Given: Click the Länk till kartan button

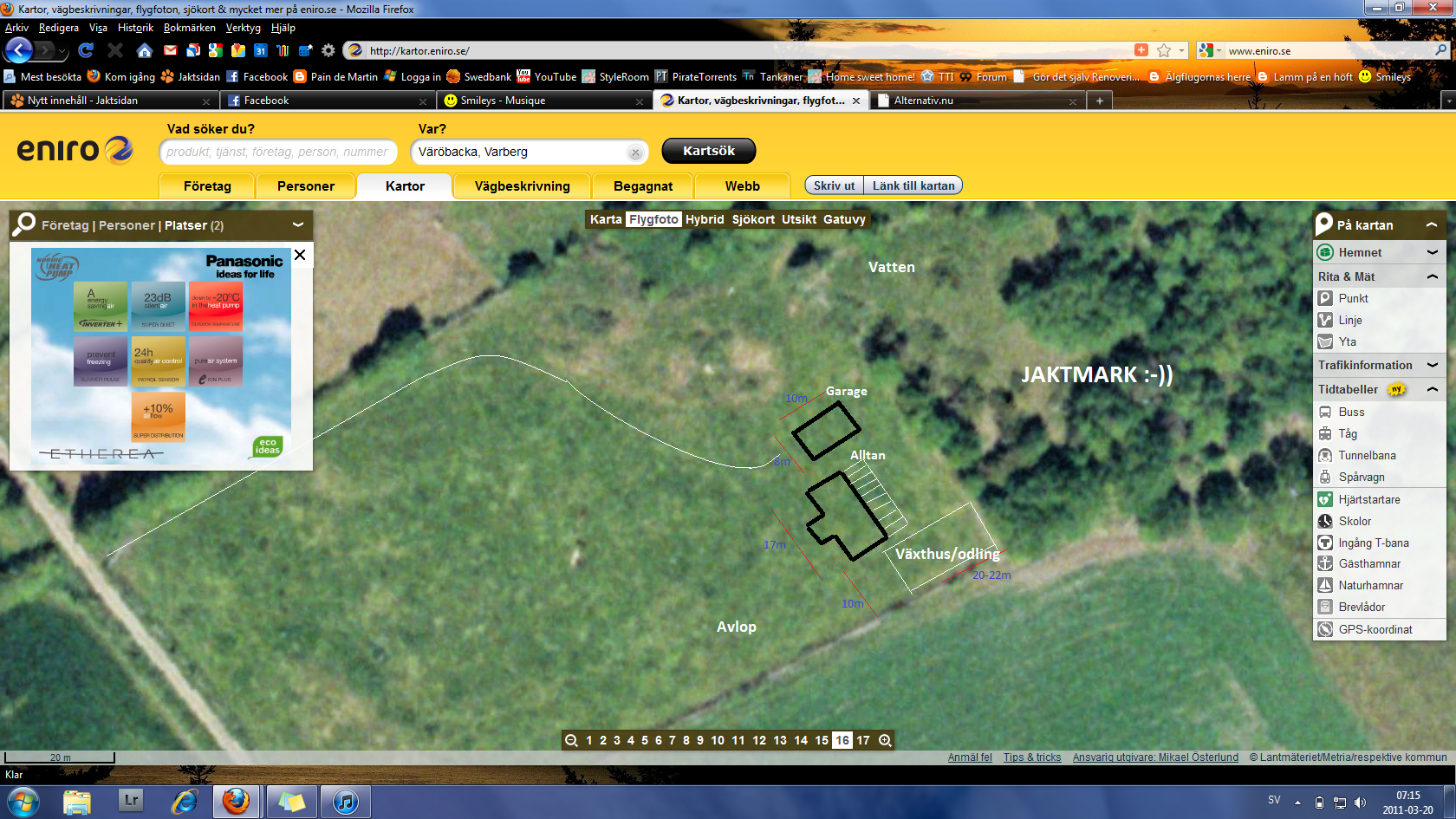Looking at the screenshot, I should pyautogui.click(x=913, y=185).
